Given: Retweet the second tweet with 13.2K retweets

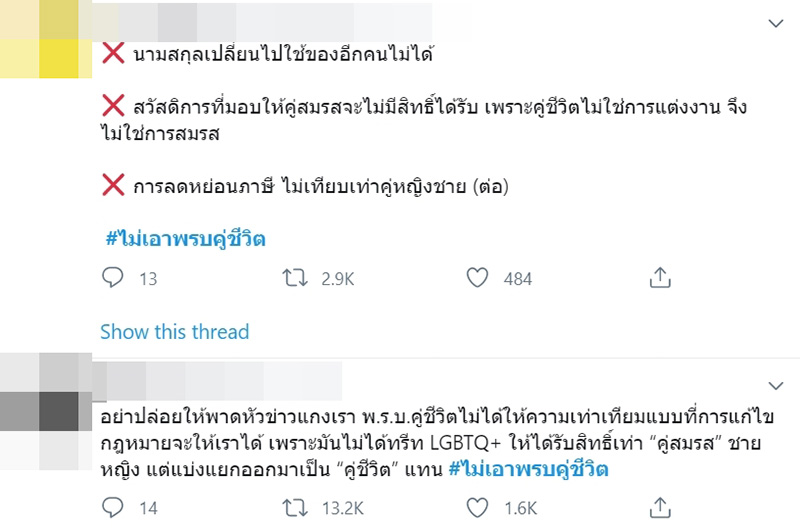Looking at the screenshot, I should tap(295, 509).
